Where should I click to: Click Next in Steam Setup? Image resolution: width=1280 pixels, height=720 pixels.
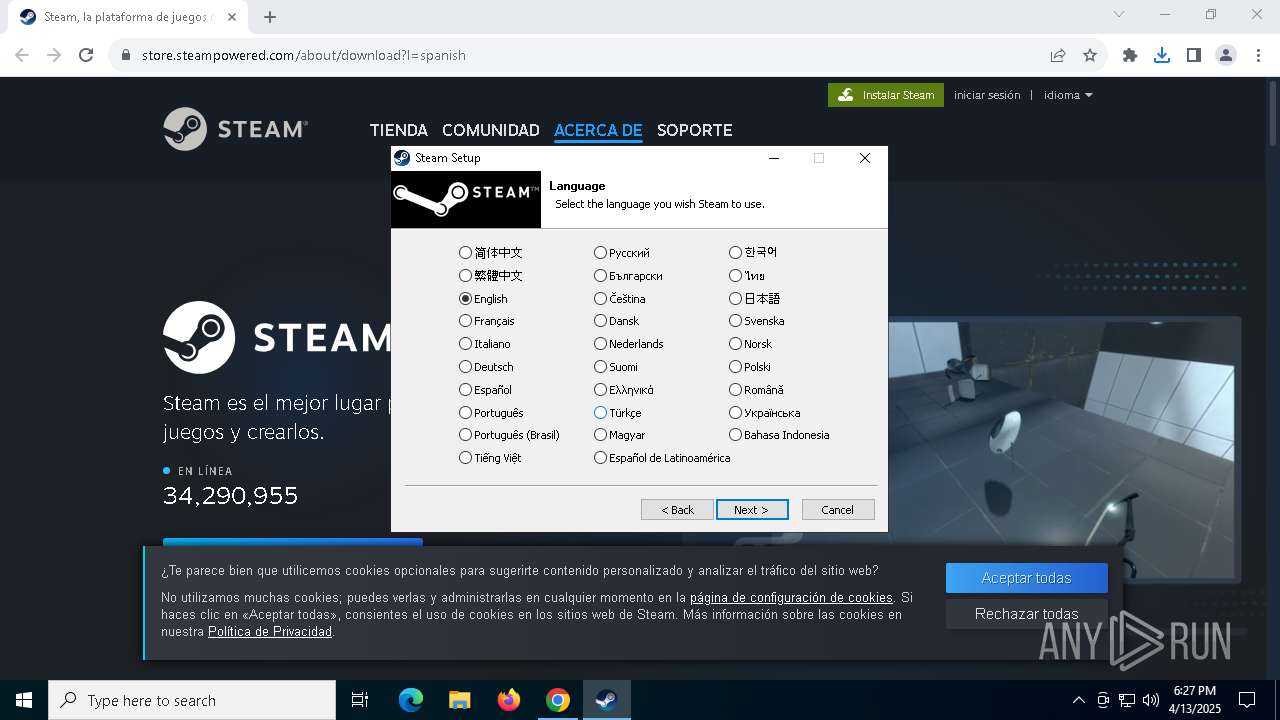click(x=752, y=510)
